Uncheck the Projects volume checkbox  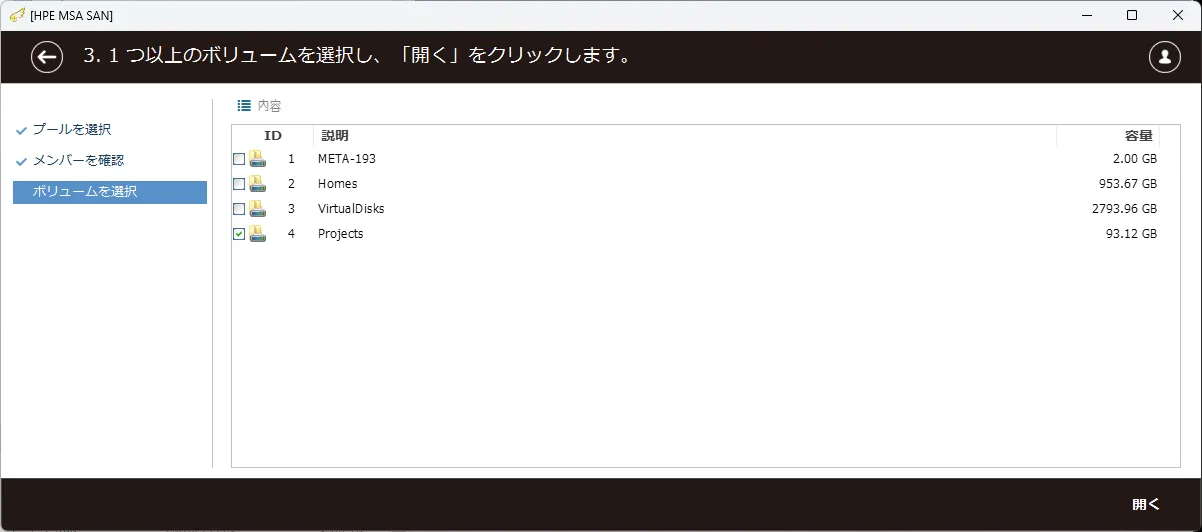(239, 234)
